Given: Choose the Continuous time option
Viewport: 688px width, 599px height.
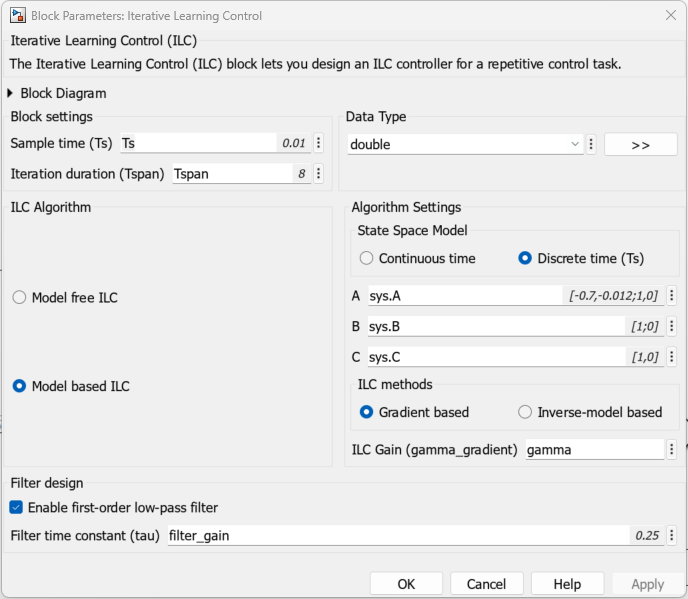Looking at the screenshot, I should click(366, 258).
